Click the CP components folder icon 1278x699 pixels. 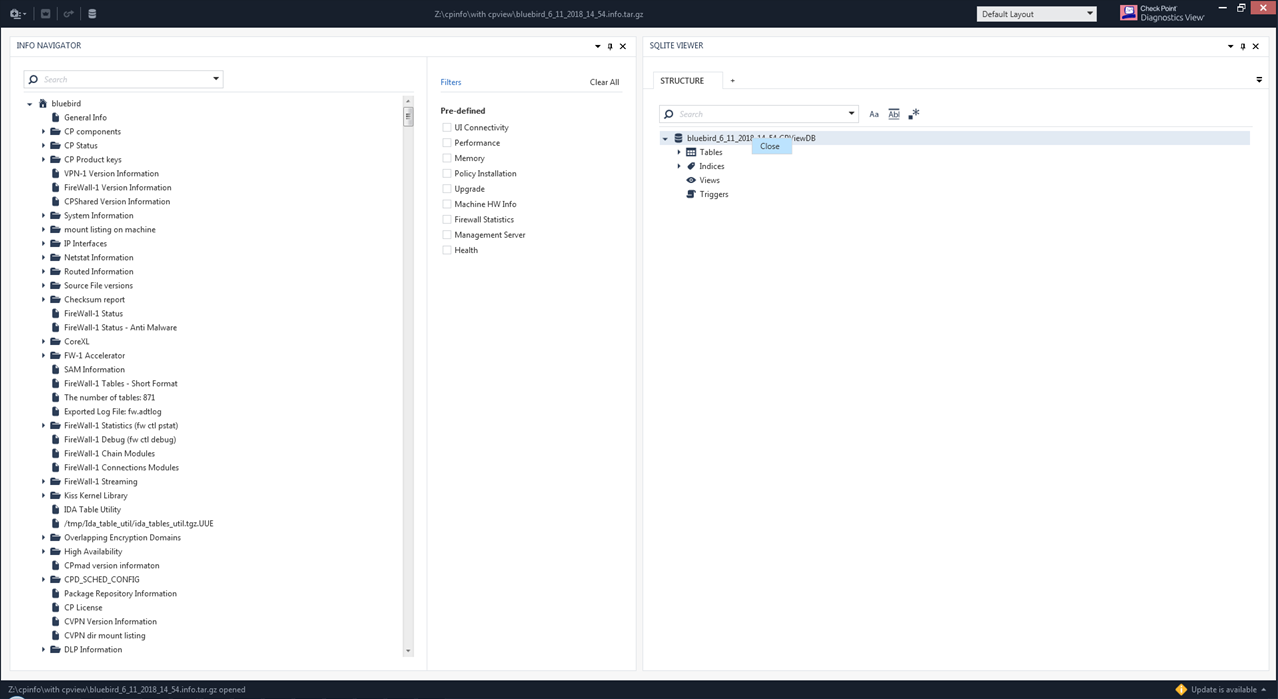tap(56, 131)
